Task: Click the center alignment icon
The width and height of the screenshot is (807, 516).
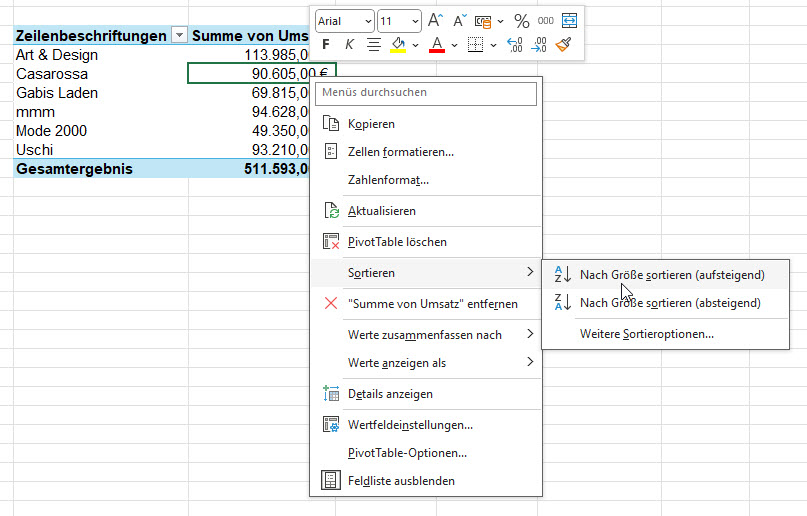Action: [x=373, y=45]
